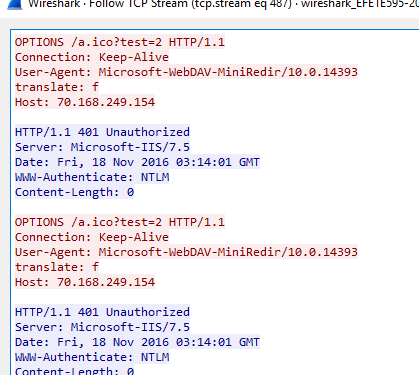This screenshot has width=419, height=375.
Task: Select the first OPTIONS /a.ico?test=2 request line
Action: (x=120, y=42)
